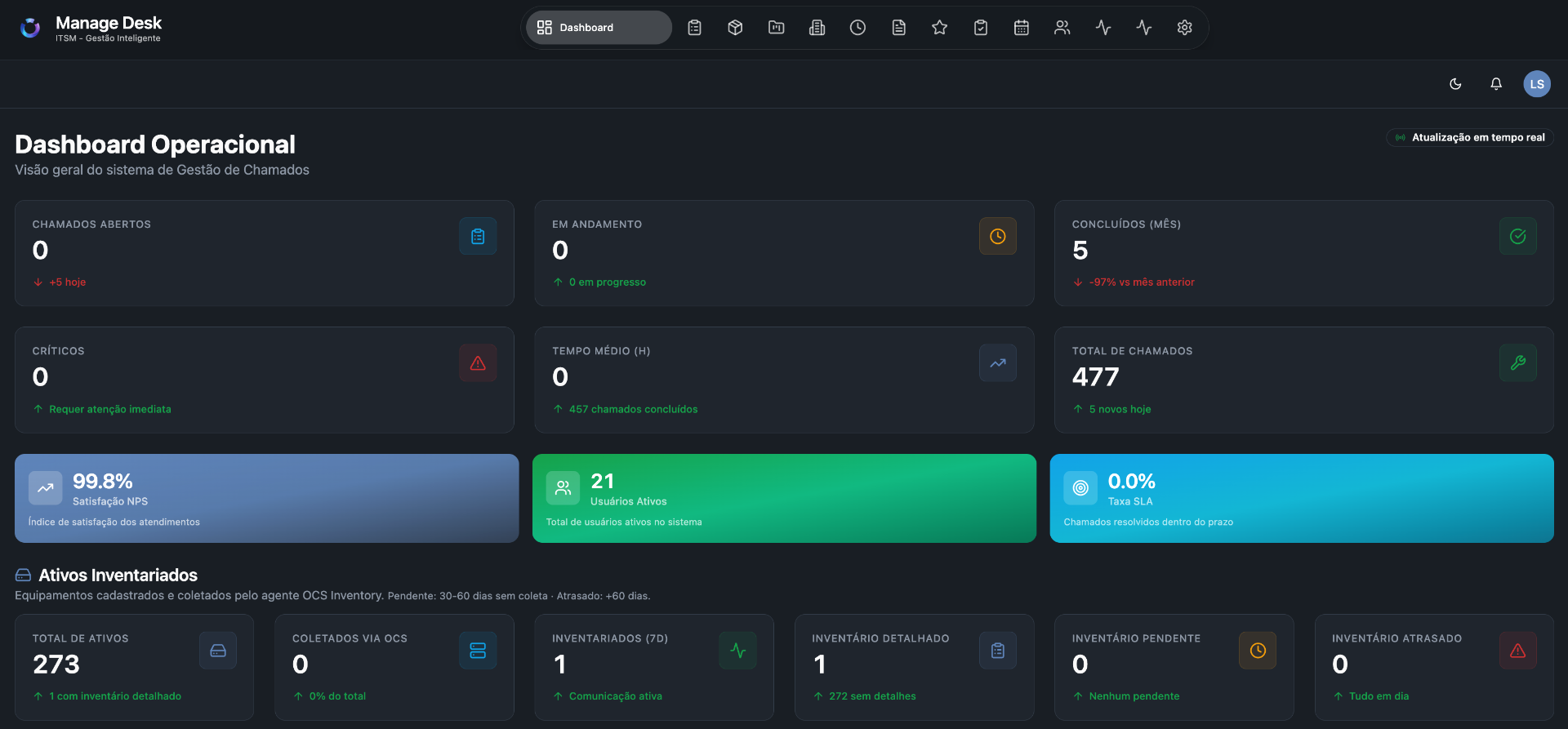This screenshot has width=1568, height=729.
Task: Click the Chamados Abertos clipboard icon
Action: click(x=478, y=237)
